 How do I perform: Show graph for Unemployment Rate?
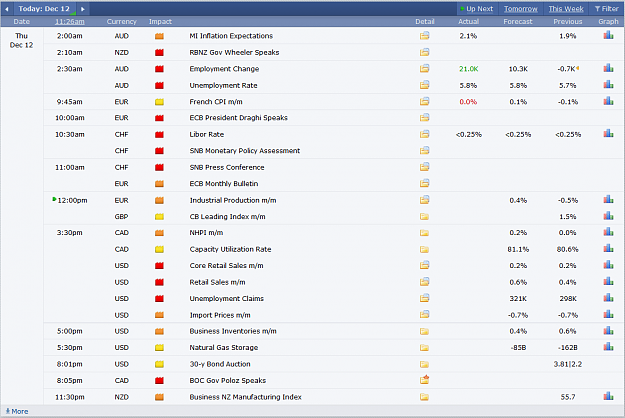[x=608, y=84]
